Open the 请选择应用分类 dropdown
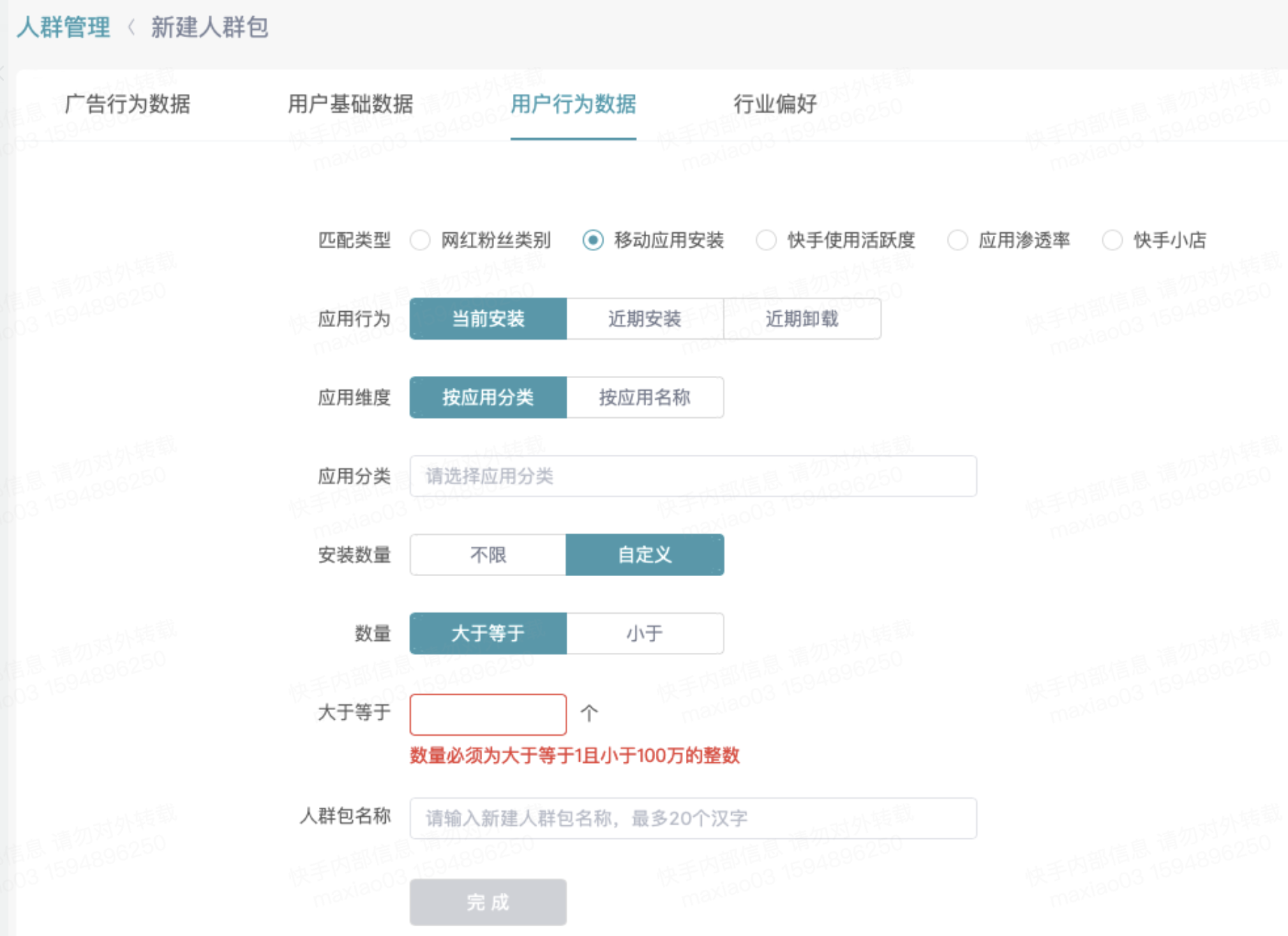The width and height of the screenshot is (1288, 936). pyautogui.click(x=693, y=476)
